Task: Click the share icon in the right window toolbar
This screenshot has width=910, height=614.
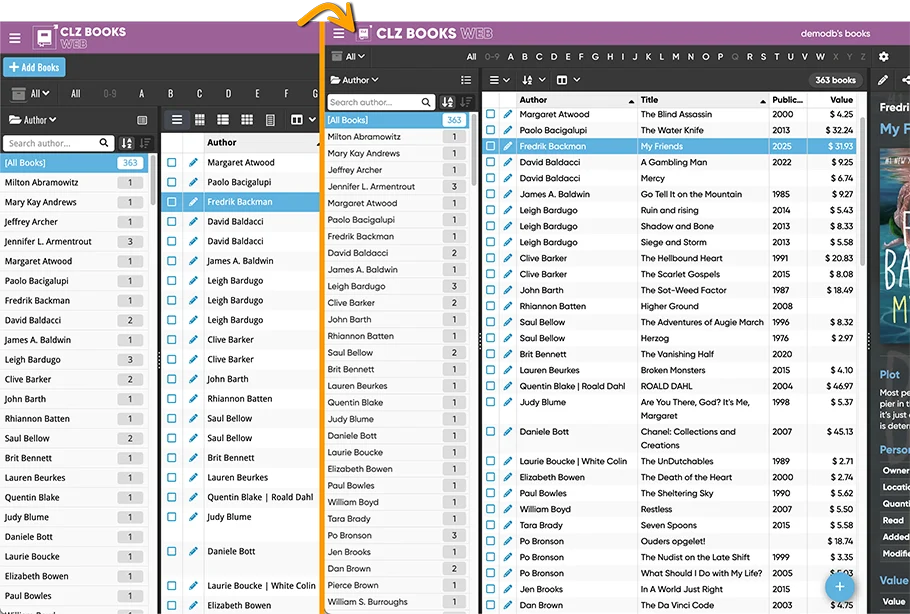Action: 905,80
